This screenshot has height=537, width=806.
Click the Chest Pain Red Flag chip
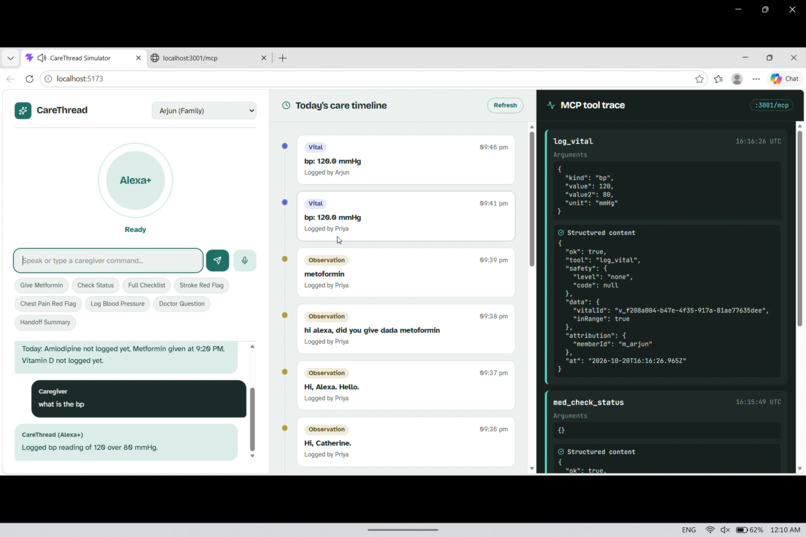tap(48, 304)
